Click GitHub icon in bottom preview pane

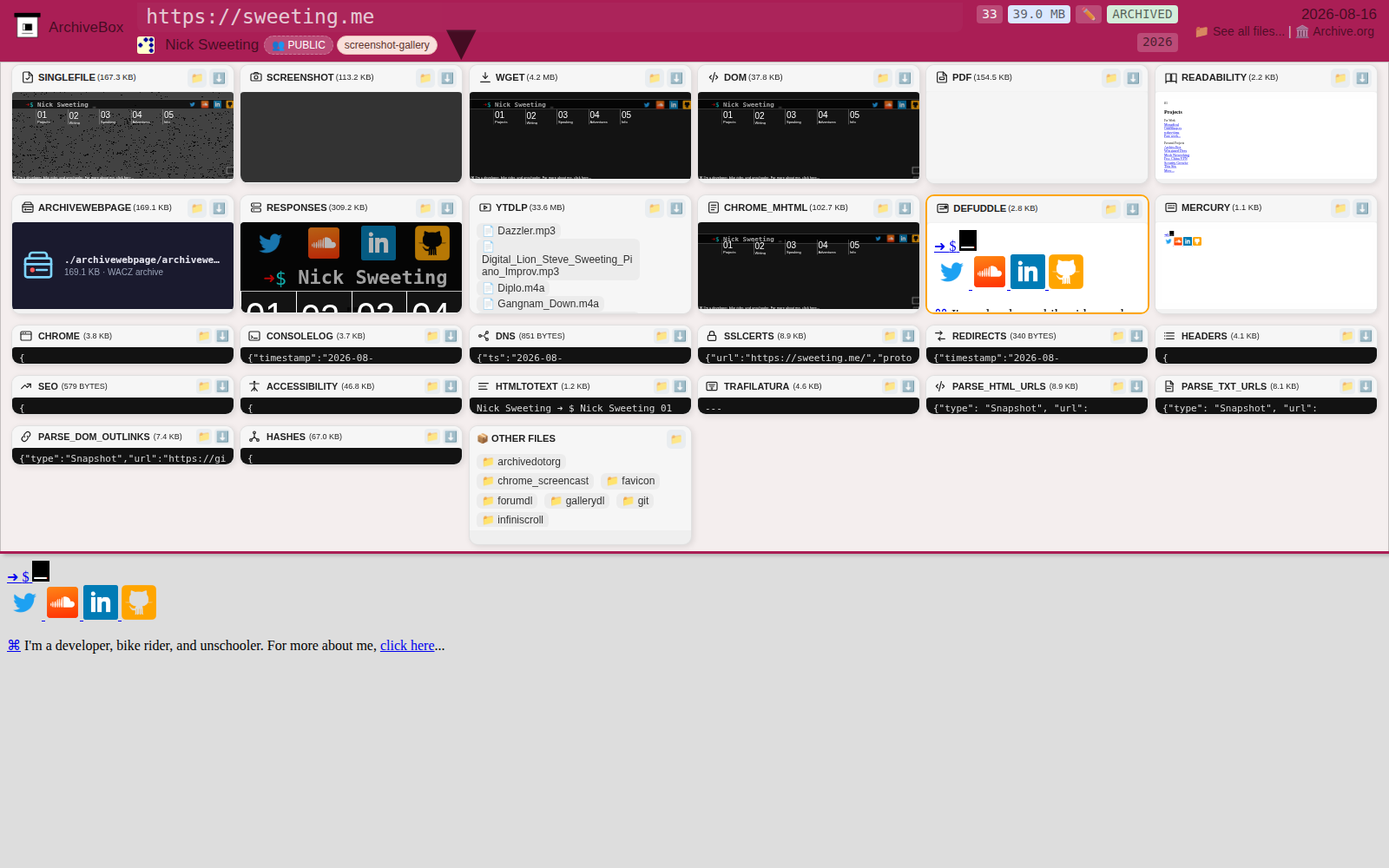click(x=139, y=602)
